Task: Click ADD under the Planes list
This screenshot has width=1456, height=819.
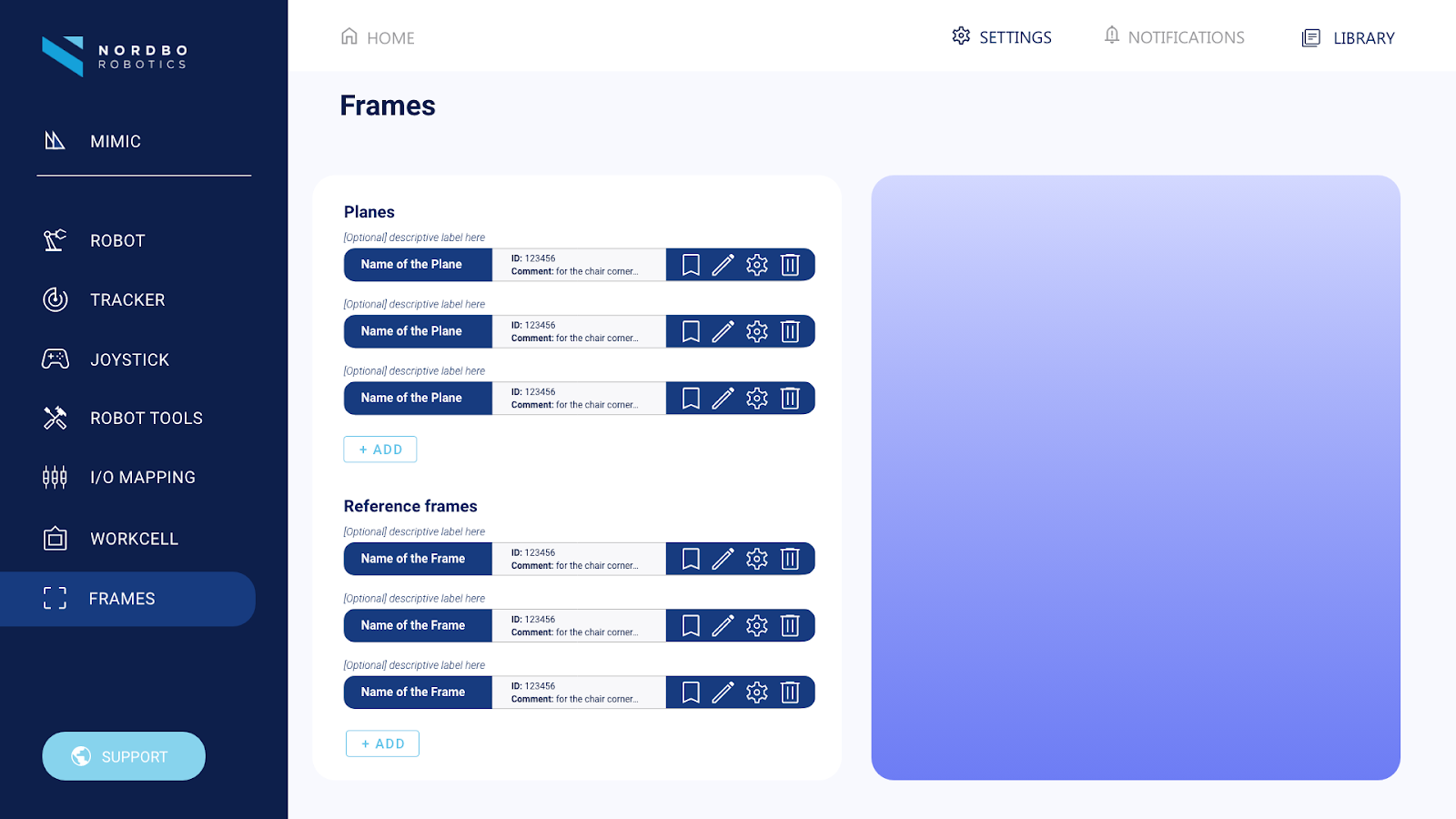Action: [379, 449]
